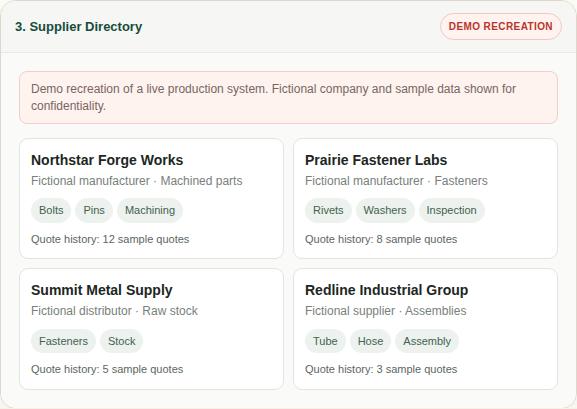This screenshot has width=577, height=409.
Task: Click 'Fictional manufacturer · Fasteners' subtitle
Action: 396,181
